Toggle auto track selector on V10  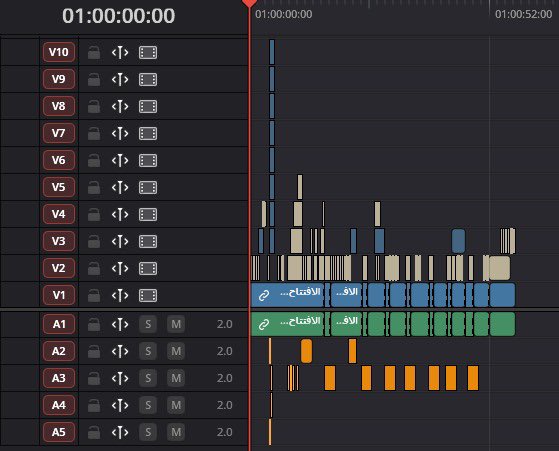[120, 53]
